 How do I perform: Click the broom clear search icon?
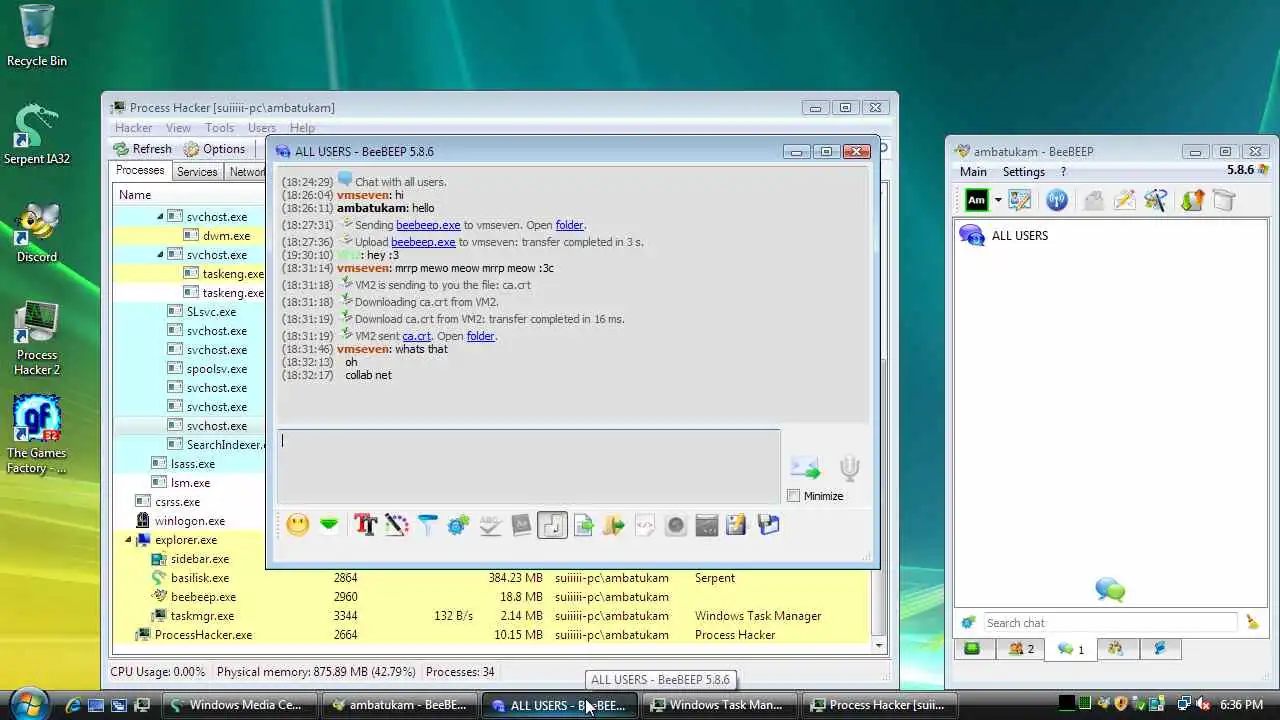click(x=1252, y=623)
